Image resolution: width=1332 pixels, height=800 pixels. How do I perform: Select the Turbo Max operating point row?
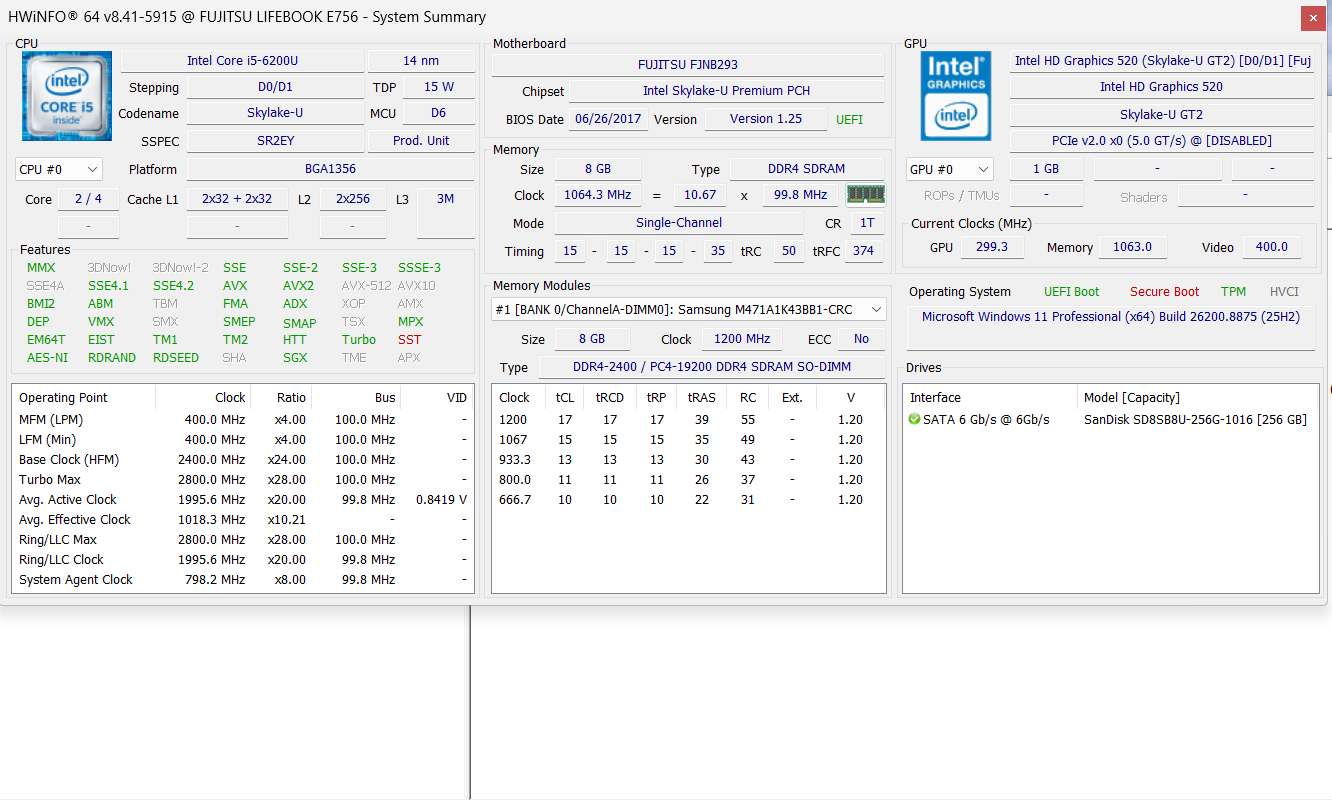(x=242, y=480)
